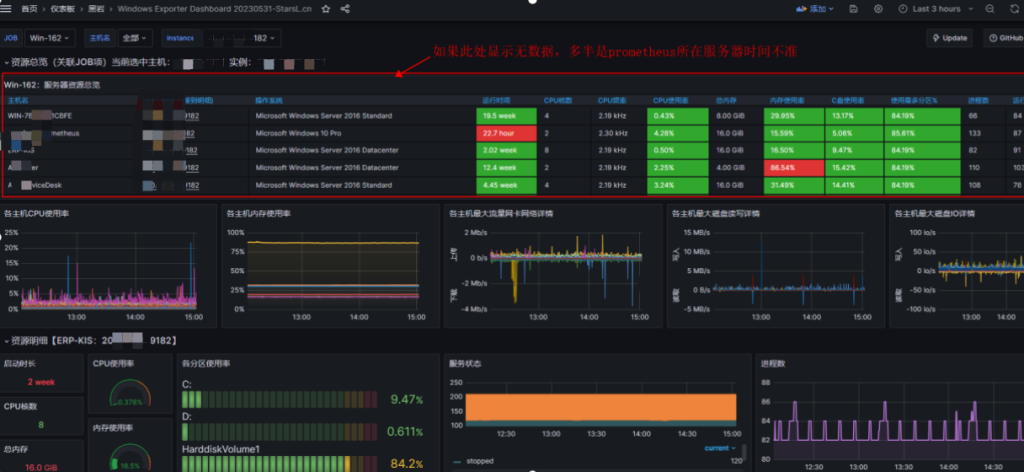Open the hamburger navigation menu
Screen dimensions: 1024x472
[8, 8]
